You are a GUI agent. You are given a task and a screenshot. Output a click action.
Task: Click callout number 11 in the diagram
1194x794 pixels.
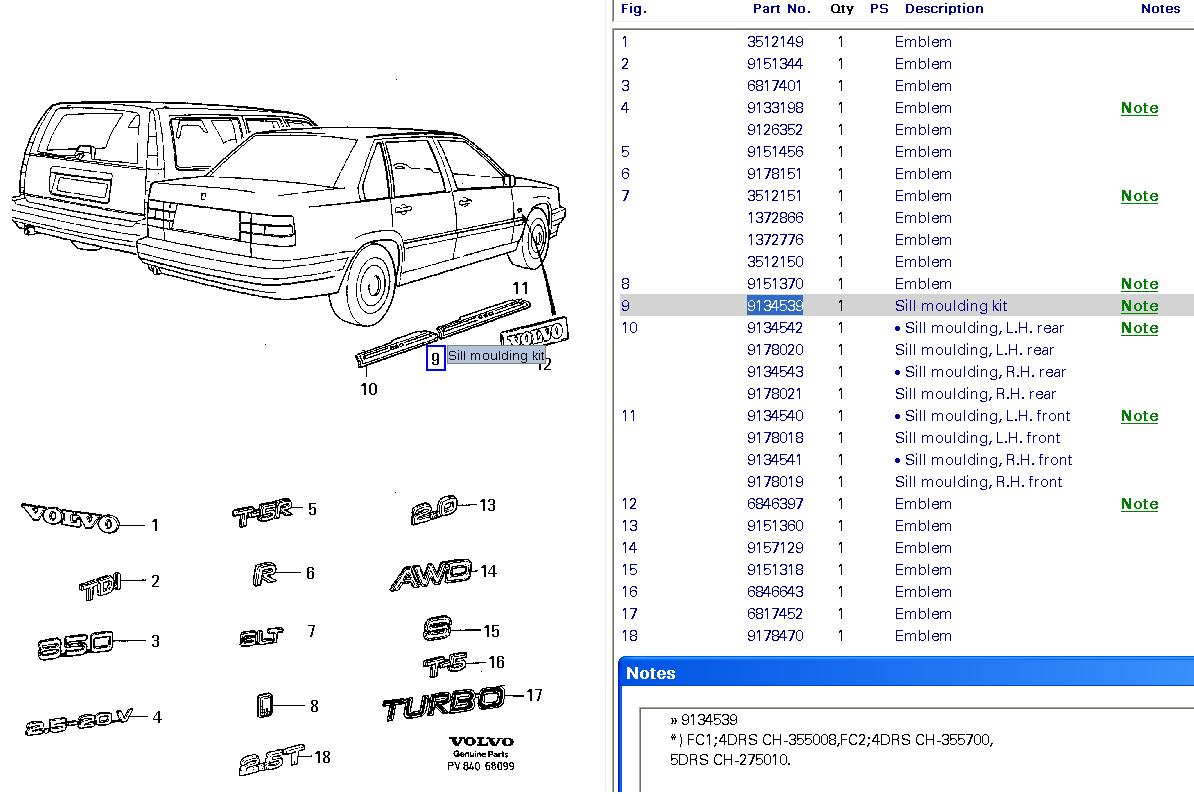pos(520,289)
